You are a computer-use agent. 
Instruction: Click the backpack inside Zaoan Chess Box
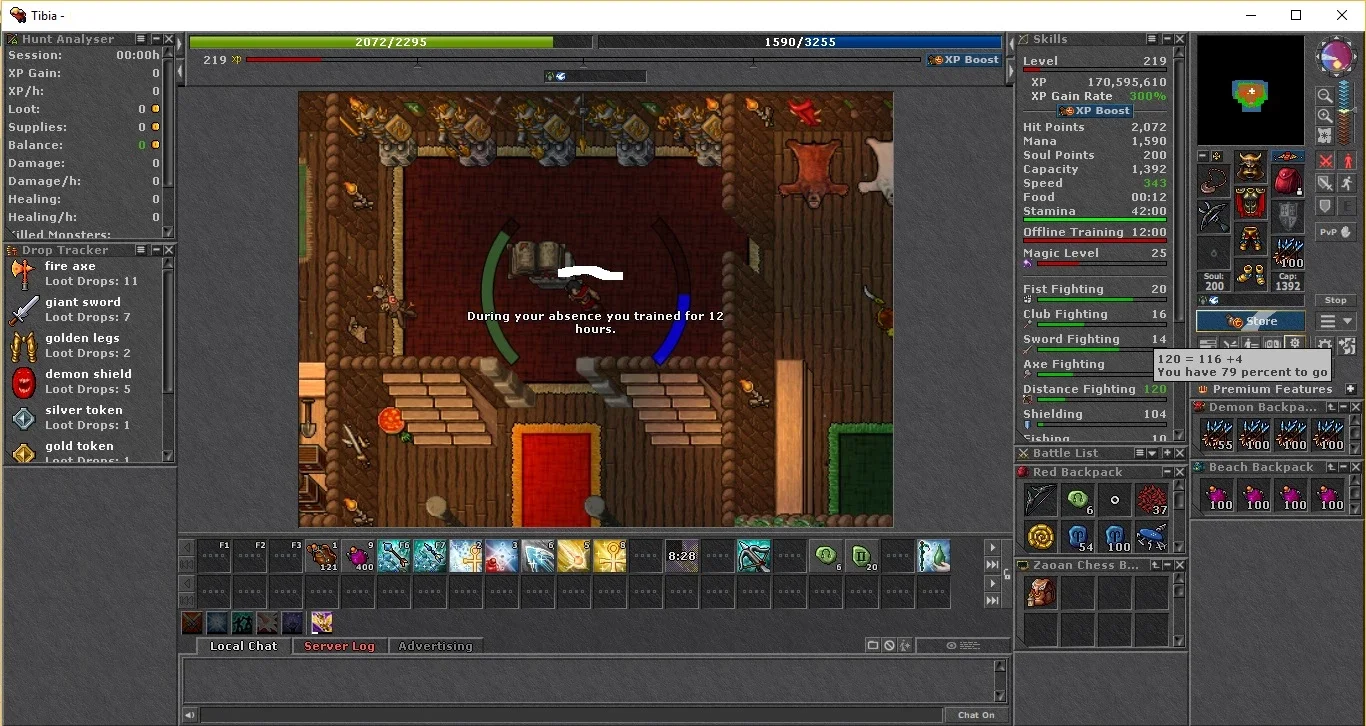click(x=1040, y=593)
